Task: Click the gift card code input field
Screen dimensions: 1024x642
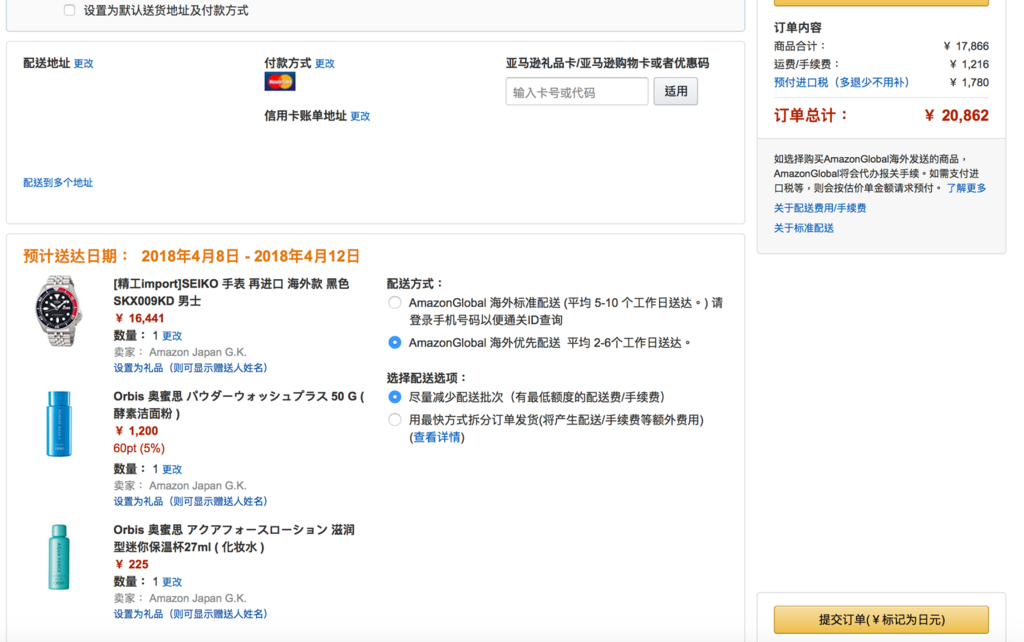Action: tap(577, 92)
